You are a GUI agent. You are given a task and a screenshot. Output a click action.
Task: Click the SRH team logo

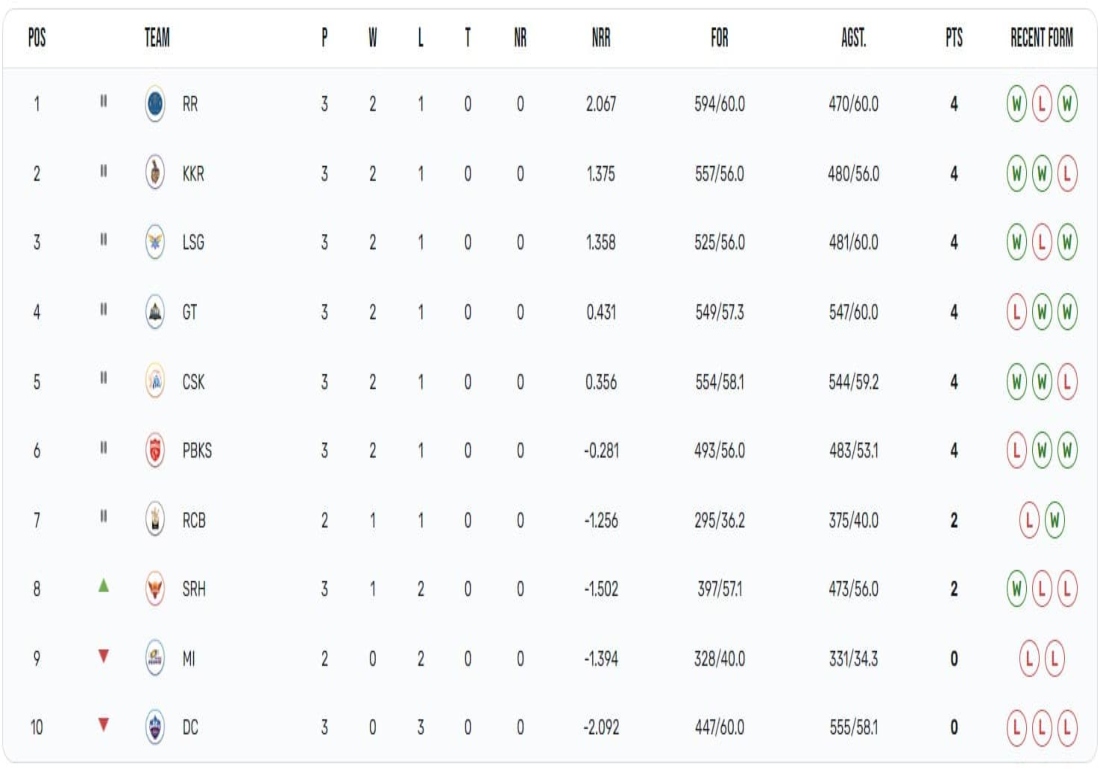coord(155,588)
